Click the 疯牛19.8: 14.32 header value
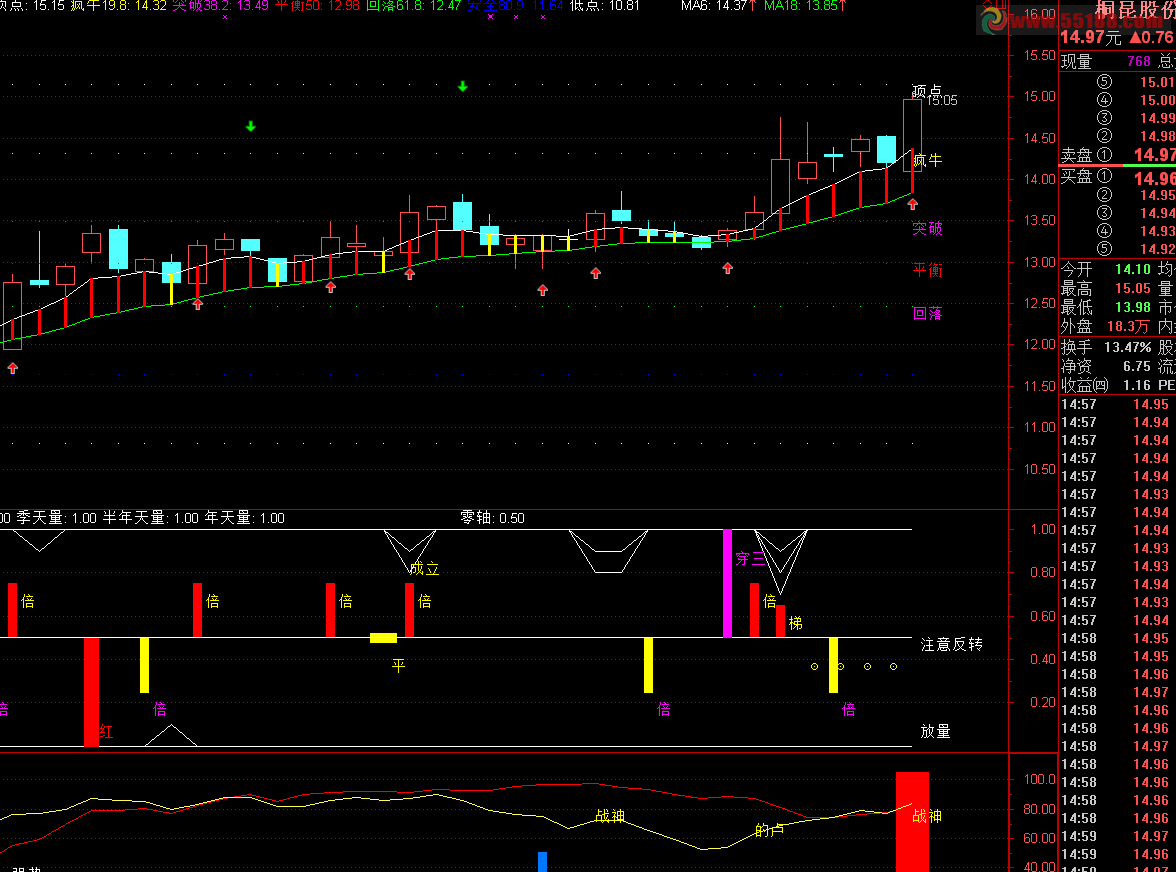The height and width of the screenshot is (872, 1176). tap(118, 6)
